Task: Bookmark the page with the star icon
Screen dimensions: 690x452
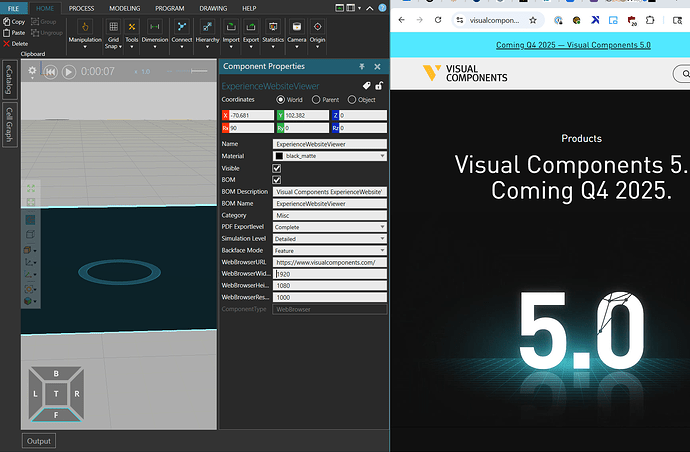Action: click(x=533, y=20)
